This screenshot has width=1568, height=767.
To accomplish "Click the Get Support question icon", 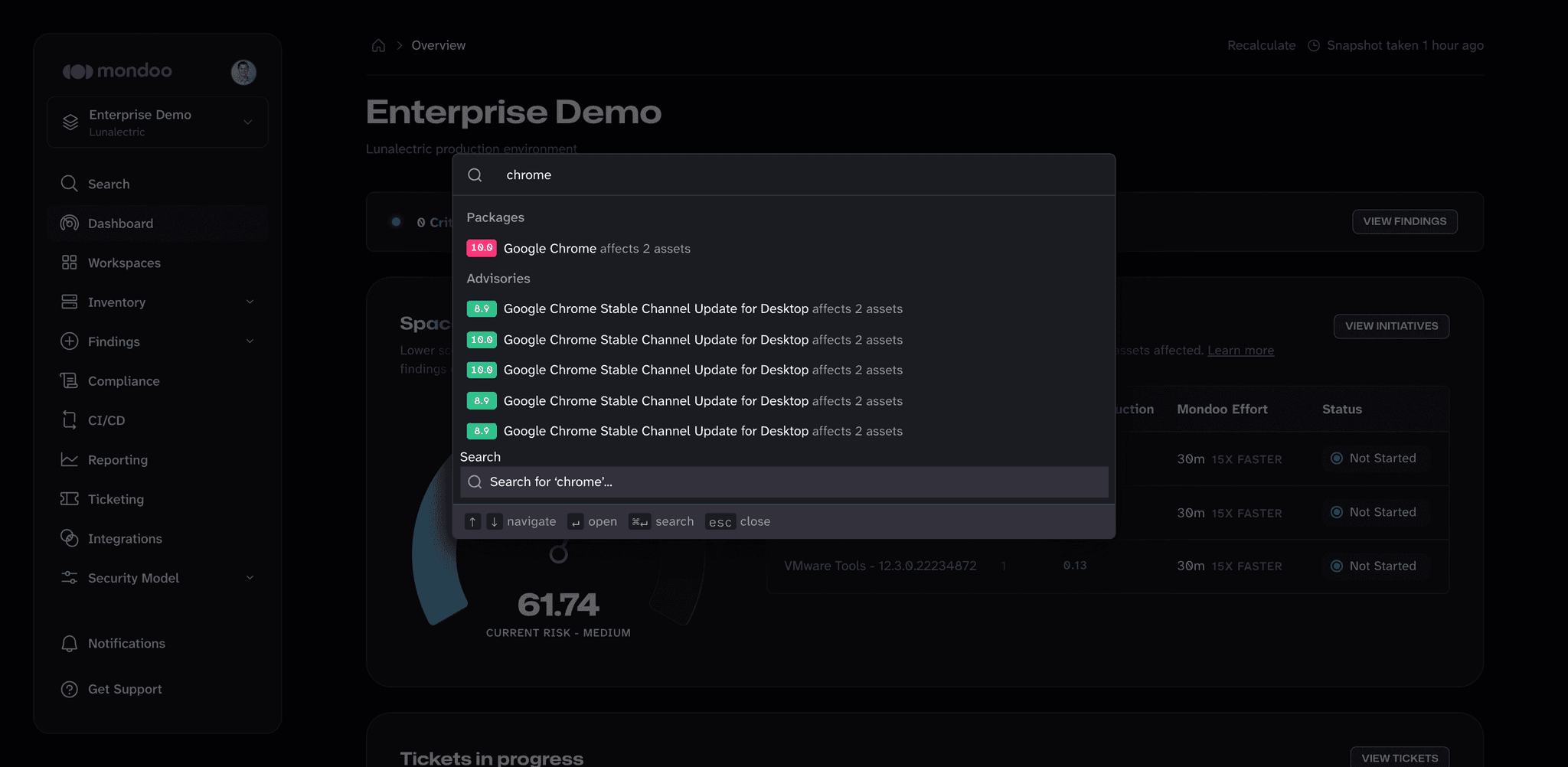I will pos(69,689).
